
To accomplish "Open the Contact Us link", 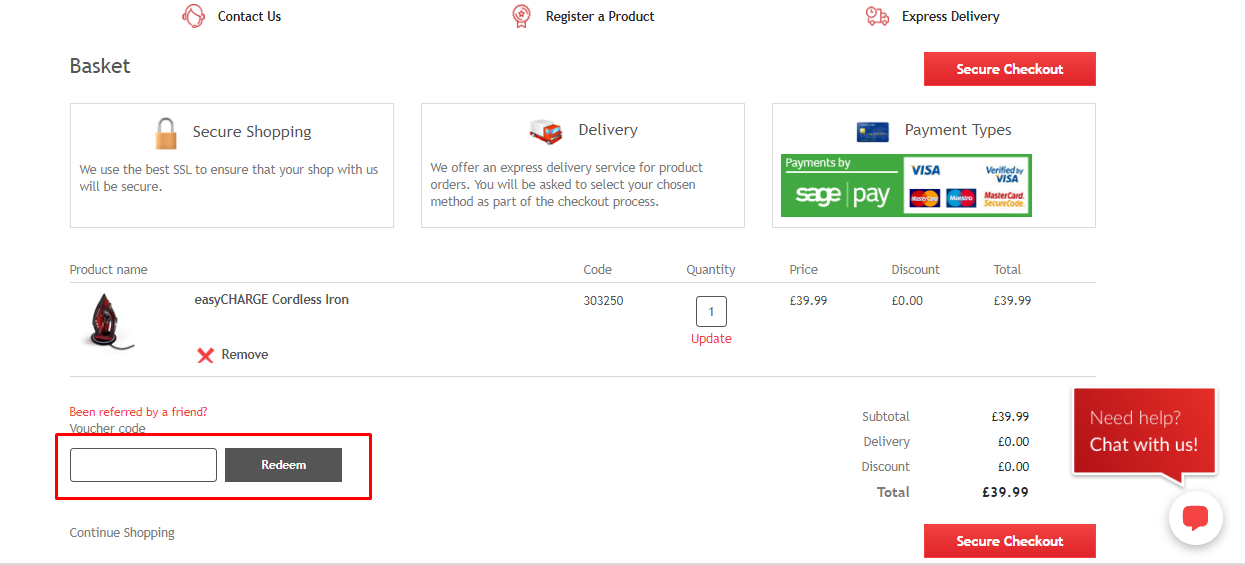I will [x=249, y=16].
